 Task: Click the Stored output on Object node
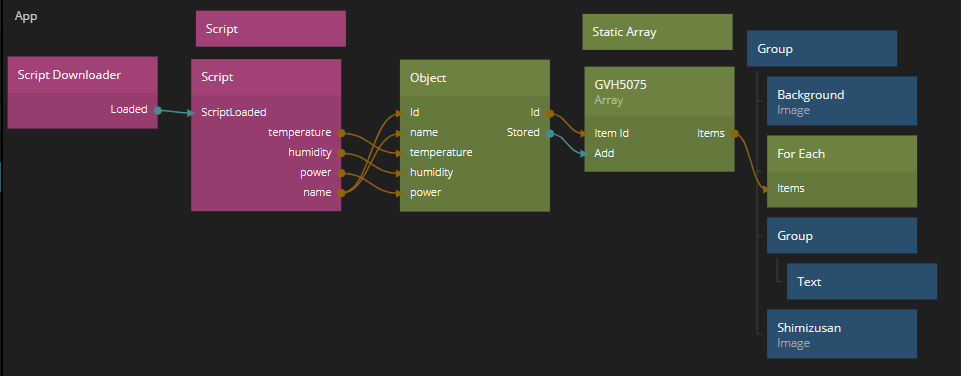pos(550,133)
